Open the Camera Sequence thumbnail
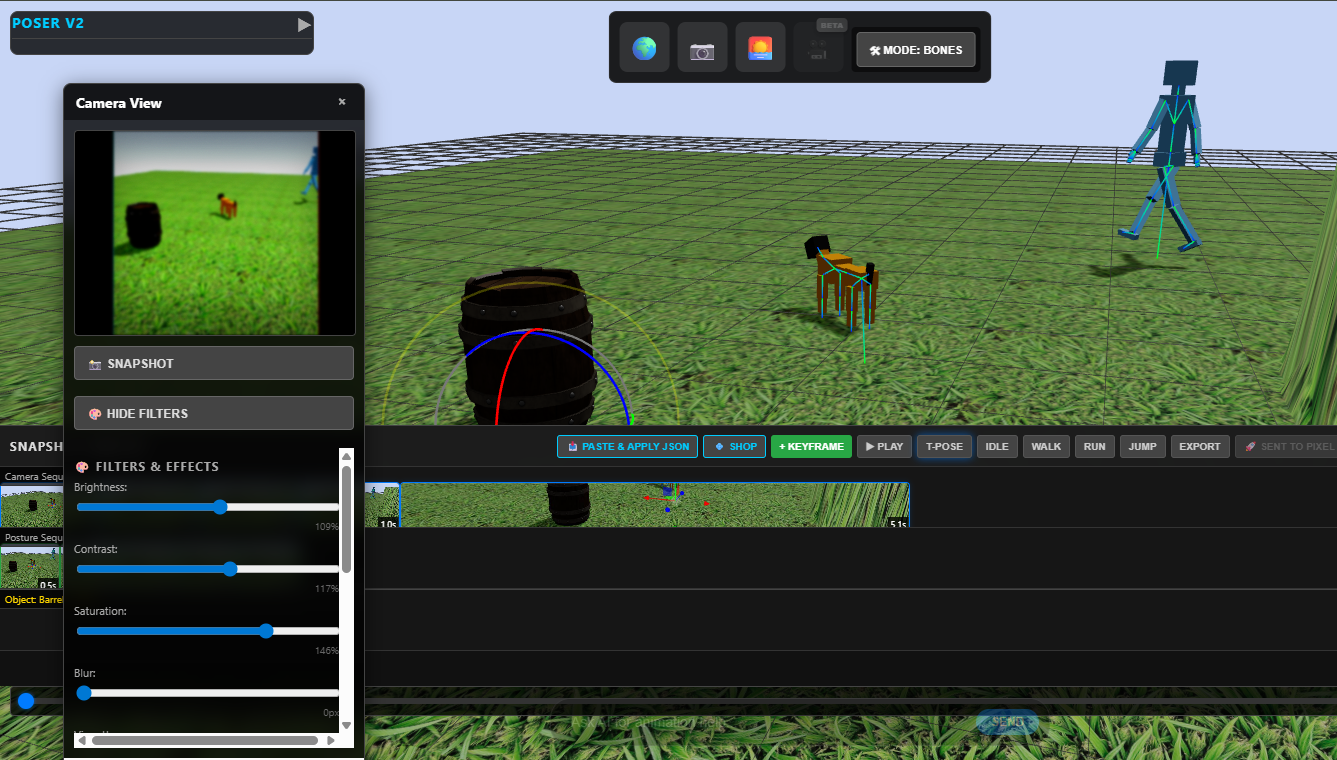 click(30, 505)
